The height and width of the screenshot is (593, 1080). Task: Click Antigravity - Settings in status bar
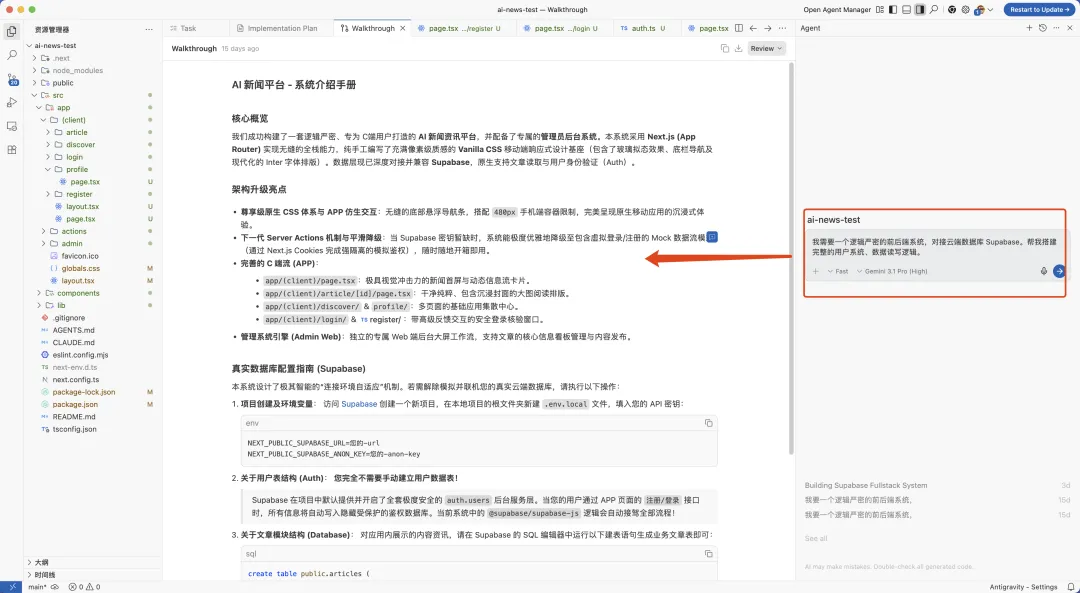pyautogui.click(x=1024, y=587)
